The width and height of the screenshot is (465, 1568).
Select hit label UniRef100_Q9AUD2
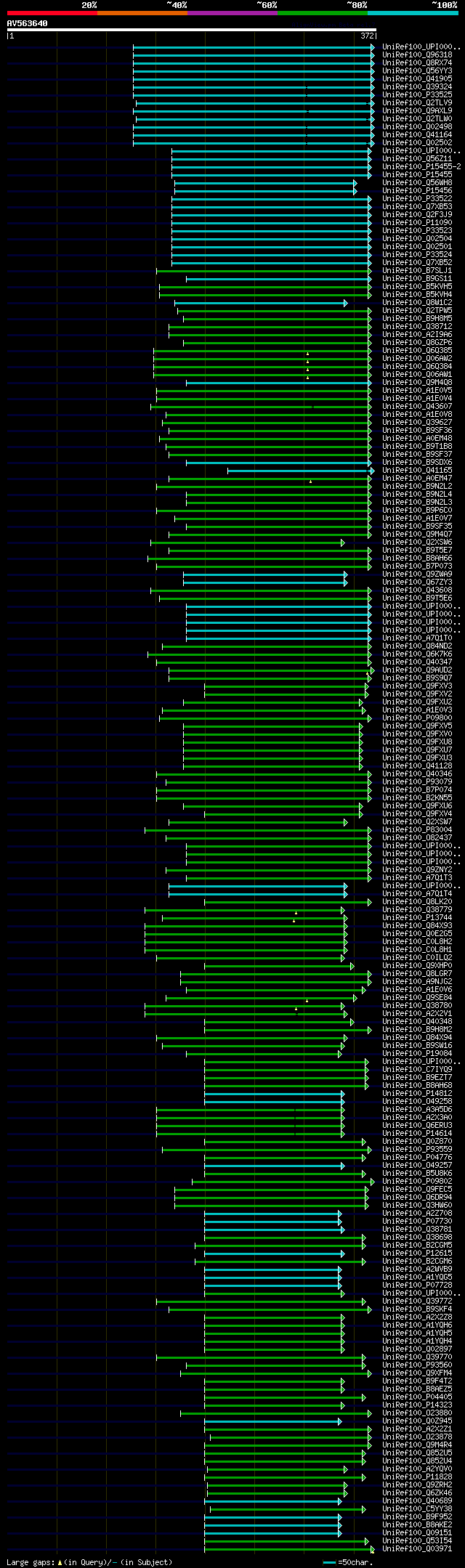coord(417,670)
